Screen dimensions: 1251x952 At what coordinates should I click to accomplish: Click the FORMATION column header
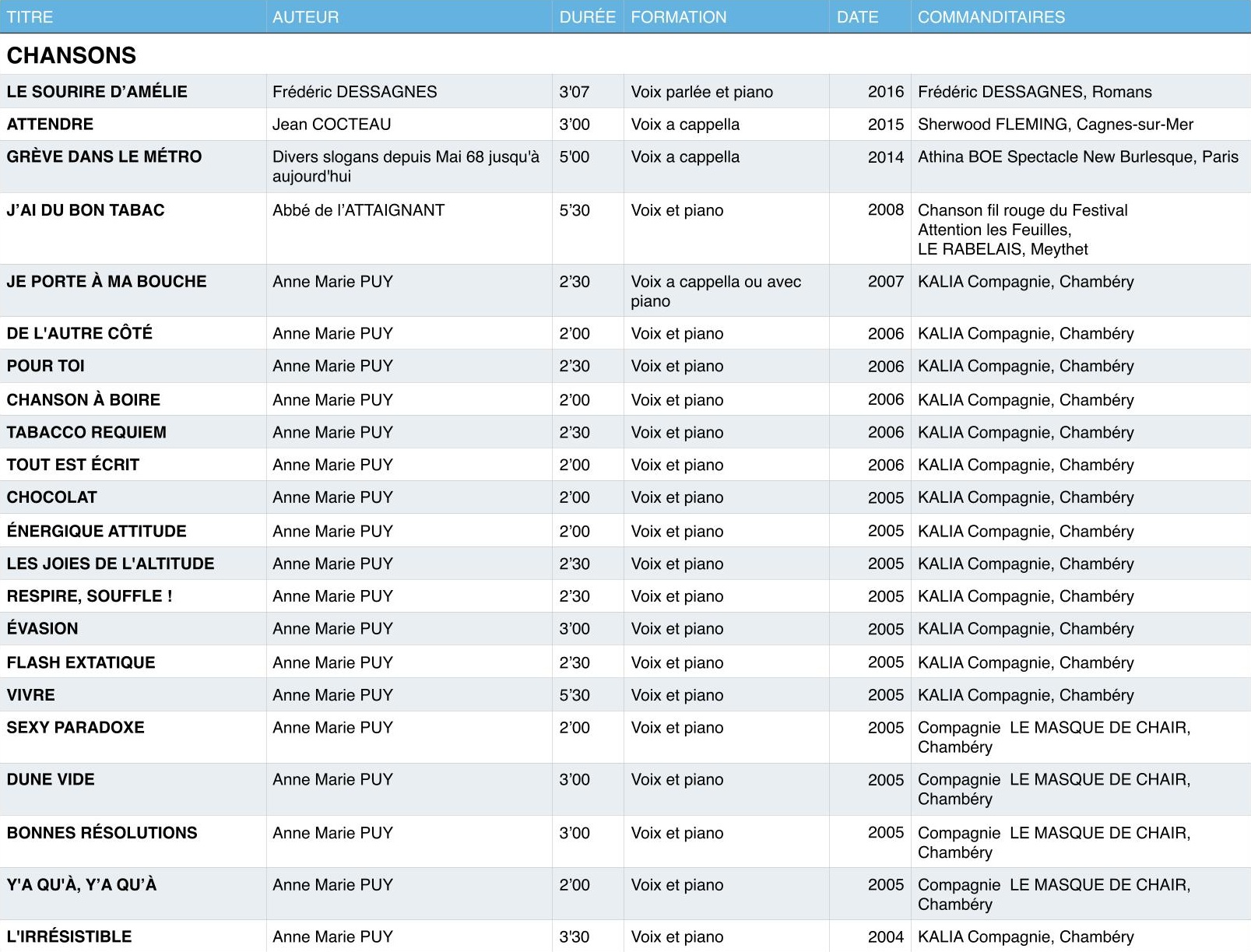(x=678, y=17)
